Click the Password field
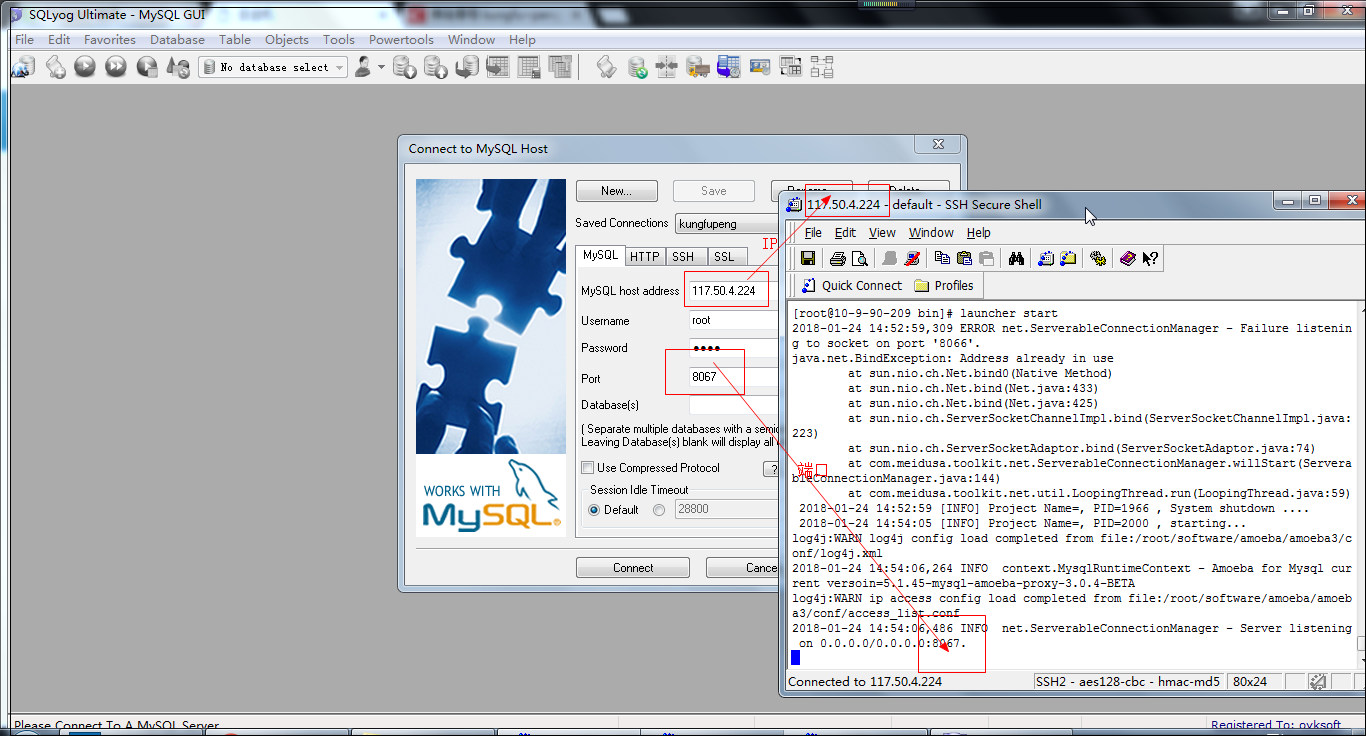Image resolution: width=1366 pixels, height=736 pixels. pyautogui.click(x=733, y=348)
